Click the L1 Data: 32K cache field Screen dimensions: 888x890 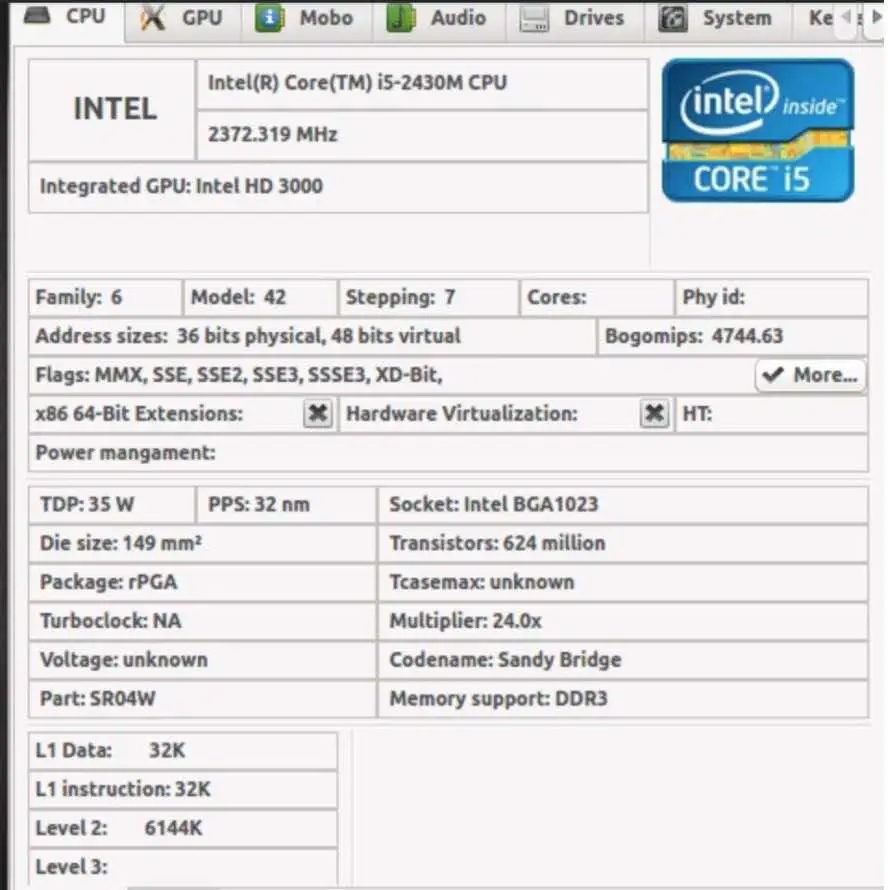coord(183,751)
